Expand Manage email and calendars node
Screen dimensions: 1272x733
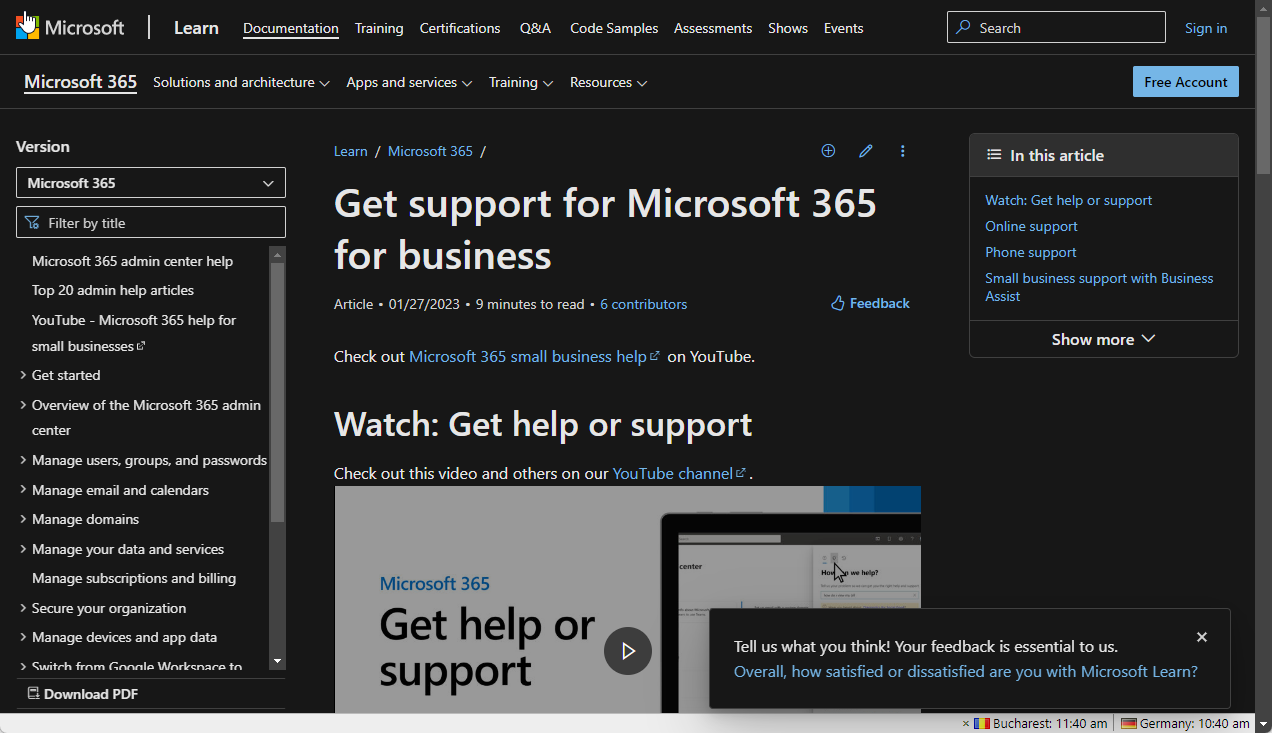coord(23,490)
